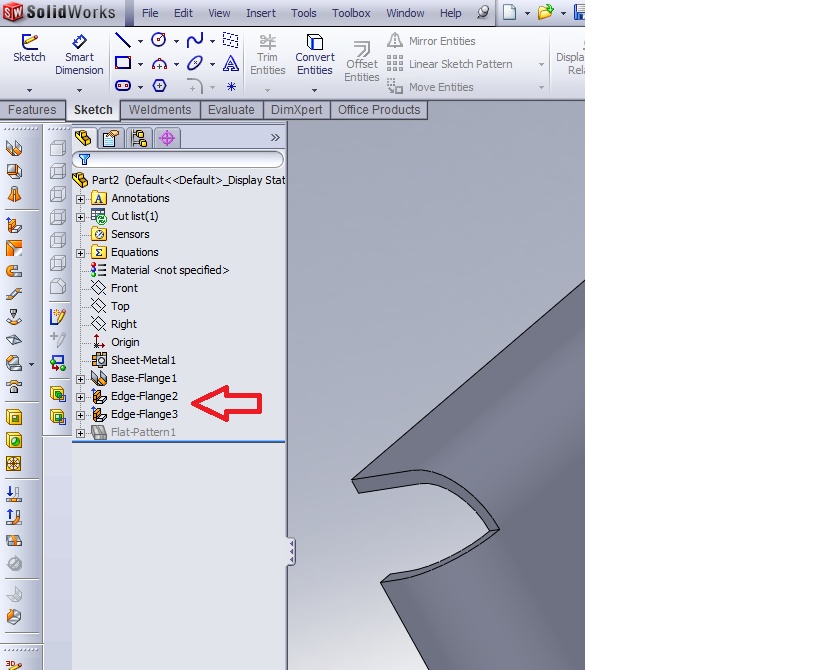Open the Tools menu
The image size is (828, 670).
click(x=304, y=13)
